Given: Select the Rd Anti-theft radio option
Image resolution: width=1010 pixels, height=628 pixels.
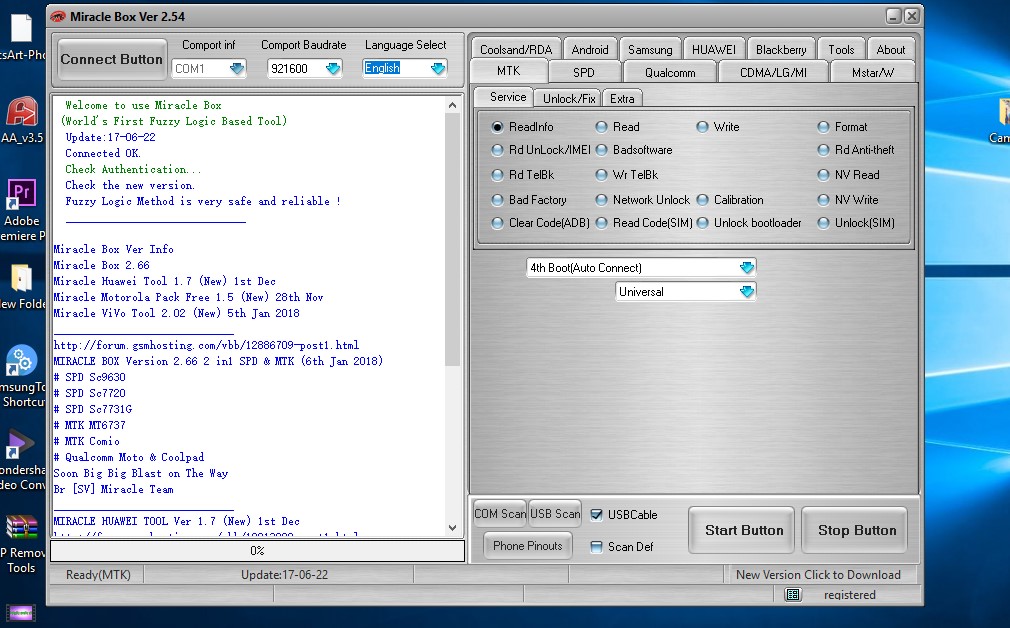Looking at the screenshot, I should 823,150.
